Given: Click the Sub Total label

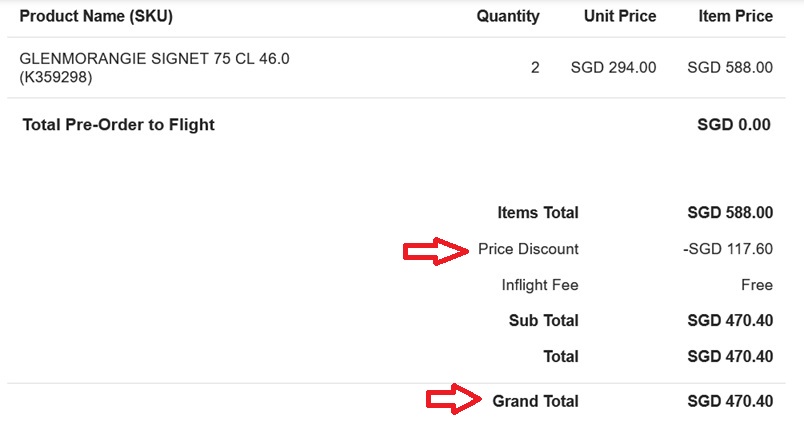Looking at the screenshot, I should click(544, 321).
